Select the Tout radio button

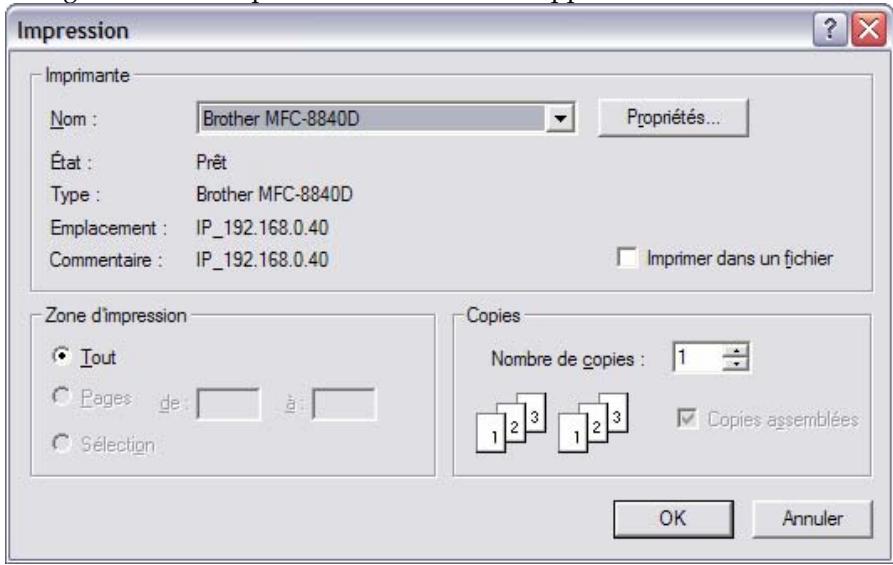pyautogui.click(x=61, y=356)
